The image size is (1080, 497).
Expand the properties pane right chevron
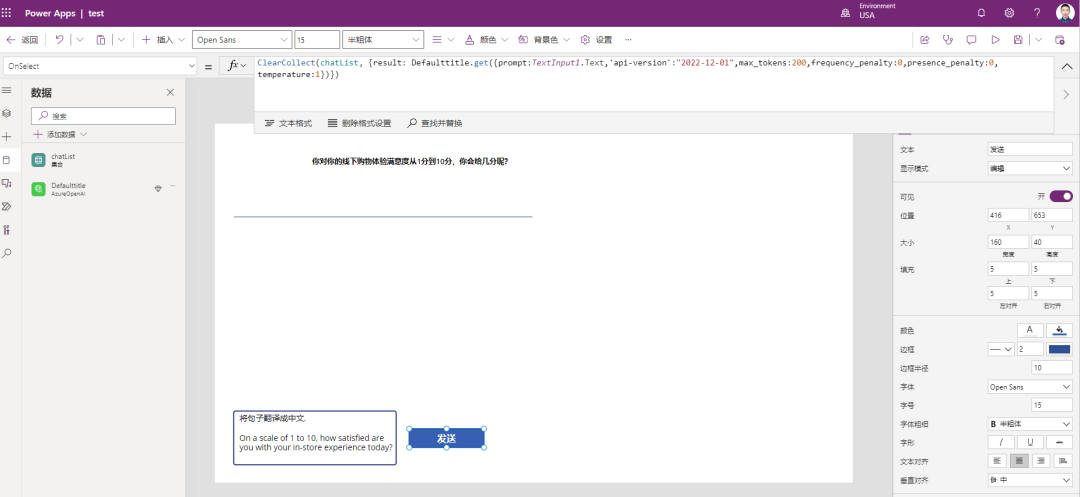coord(1067,94)
